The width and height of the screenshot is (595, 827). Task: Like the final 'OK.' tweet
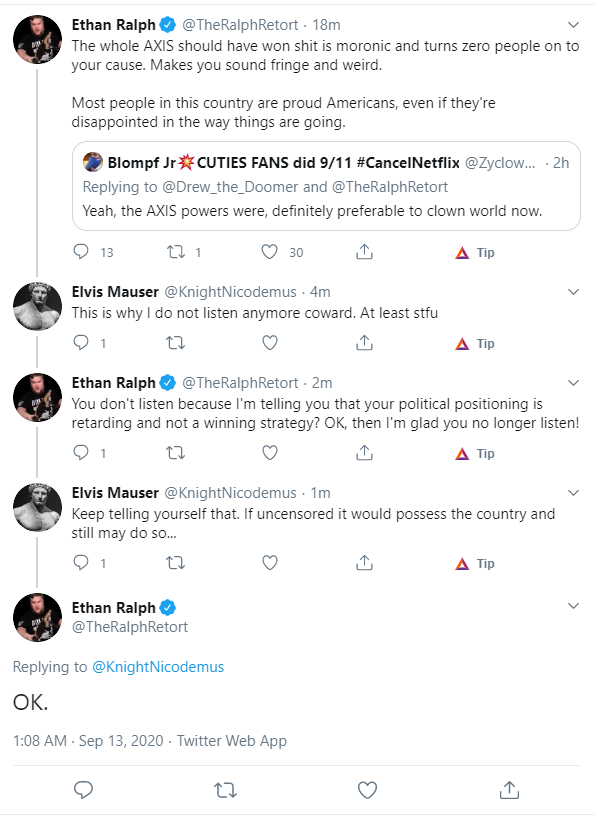[367, 790]
